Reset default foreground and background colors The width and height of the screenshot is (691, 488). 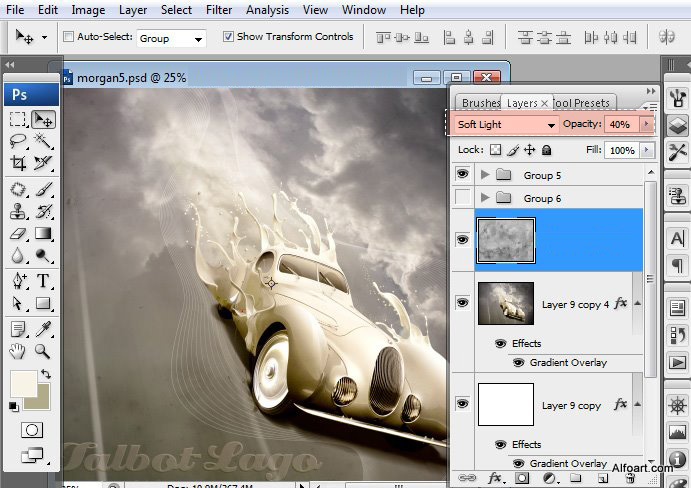point(14,406)
